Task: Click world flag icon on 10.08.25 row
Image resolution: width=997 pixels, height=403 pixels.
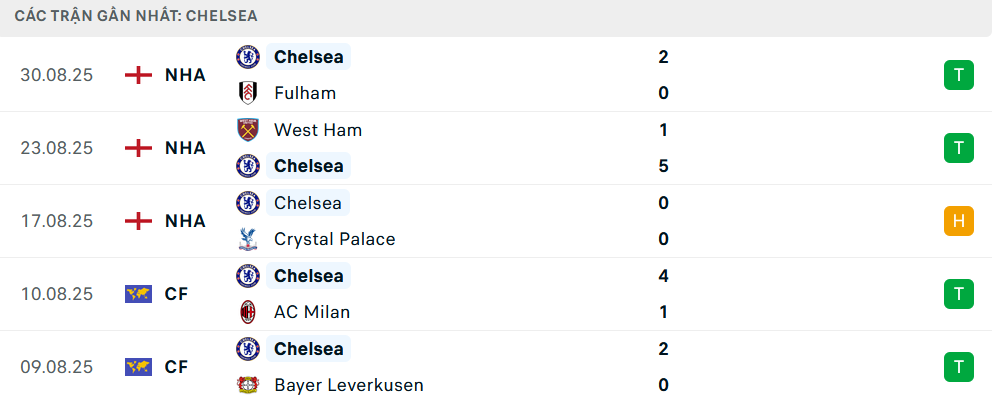Action: tap(138, 294)
